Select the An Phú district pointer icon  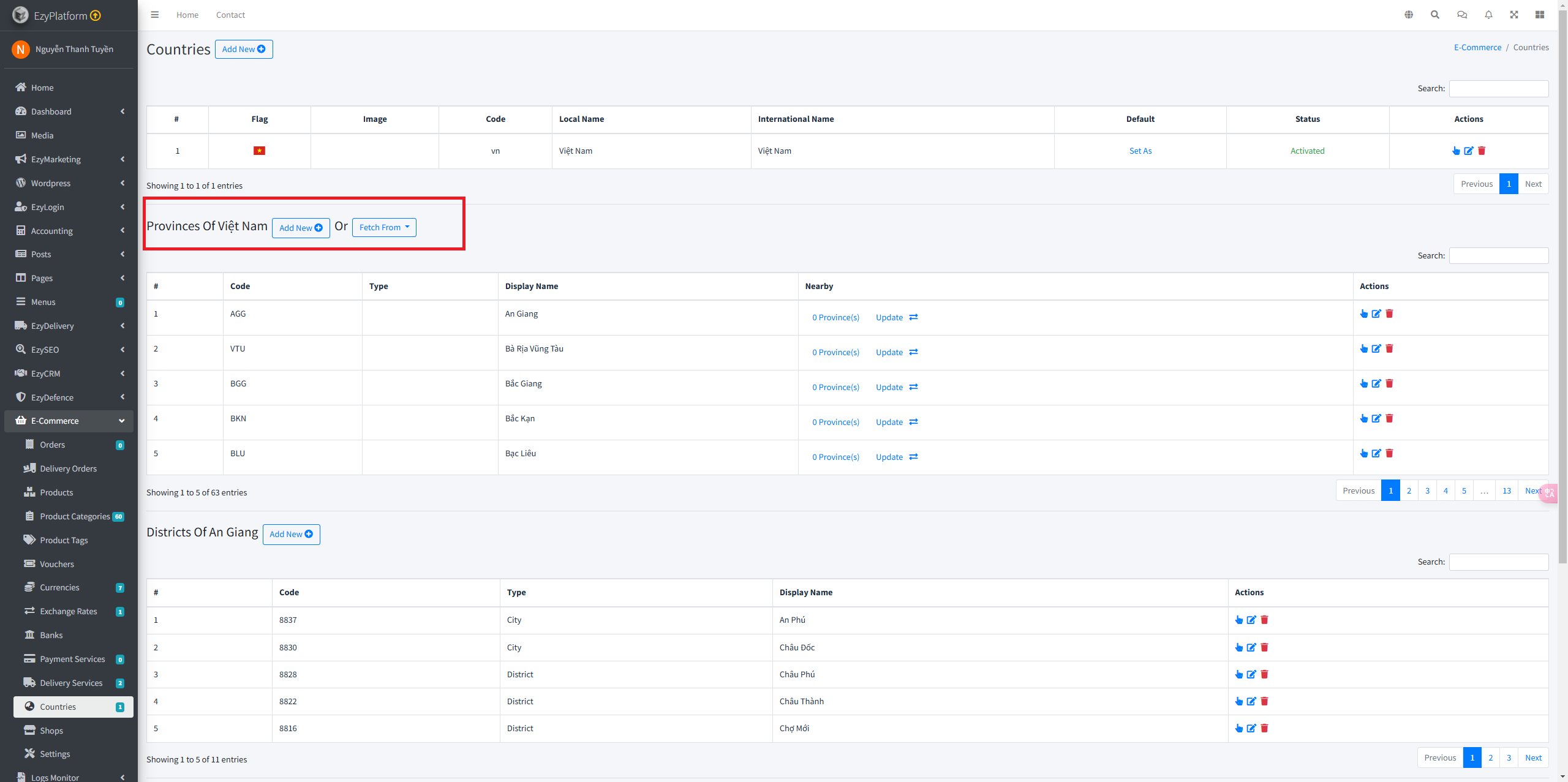point(1239,620)
